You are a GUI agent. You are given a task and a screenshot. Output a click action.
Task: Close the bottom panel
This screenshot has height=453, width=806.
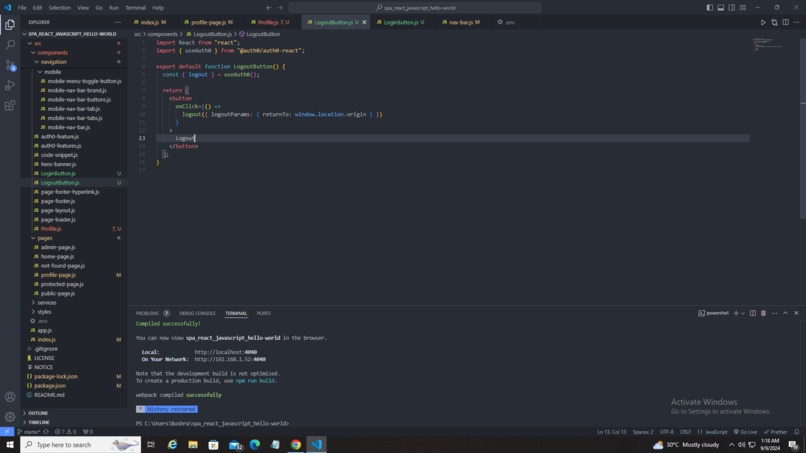(796, 313)
